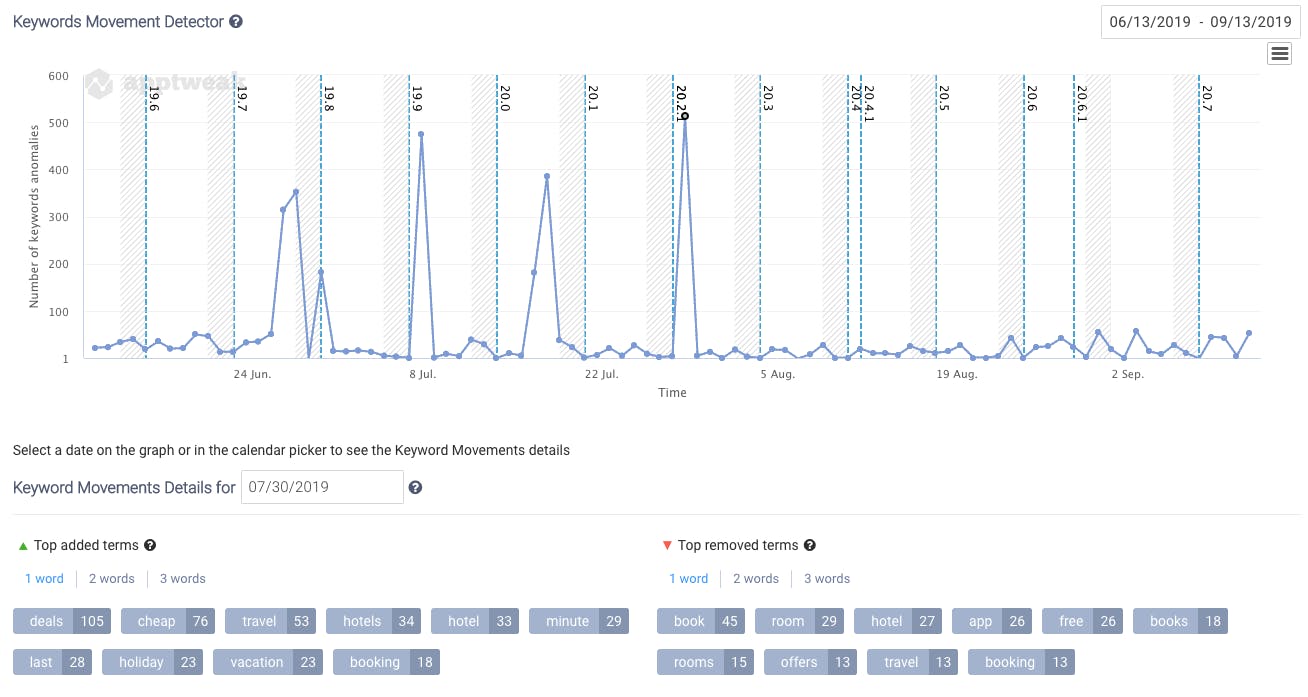
Task: Click help icon next to date field
Action: click(415, 487)
